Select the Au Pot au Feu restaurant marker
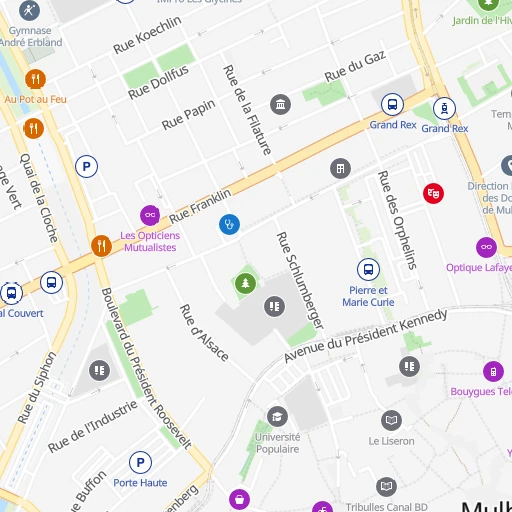 (x=35, y=79)
